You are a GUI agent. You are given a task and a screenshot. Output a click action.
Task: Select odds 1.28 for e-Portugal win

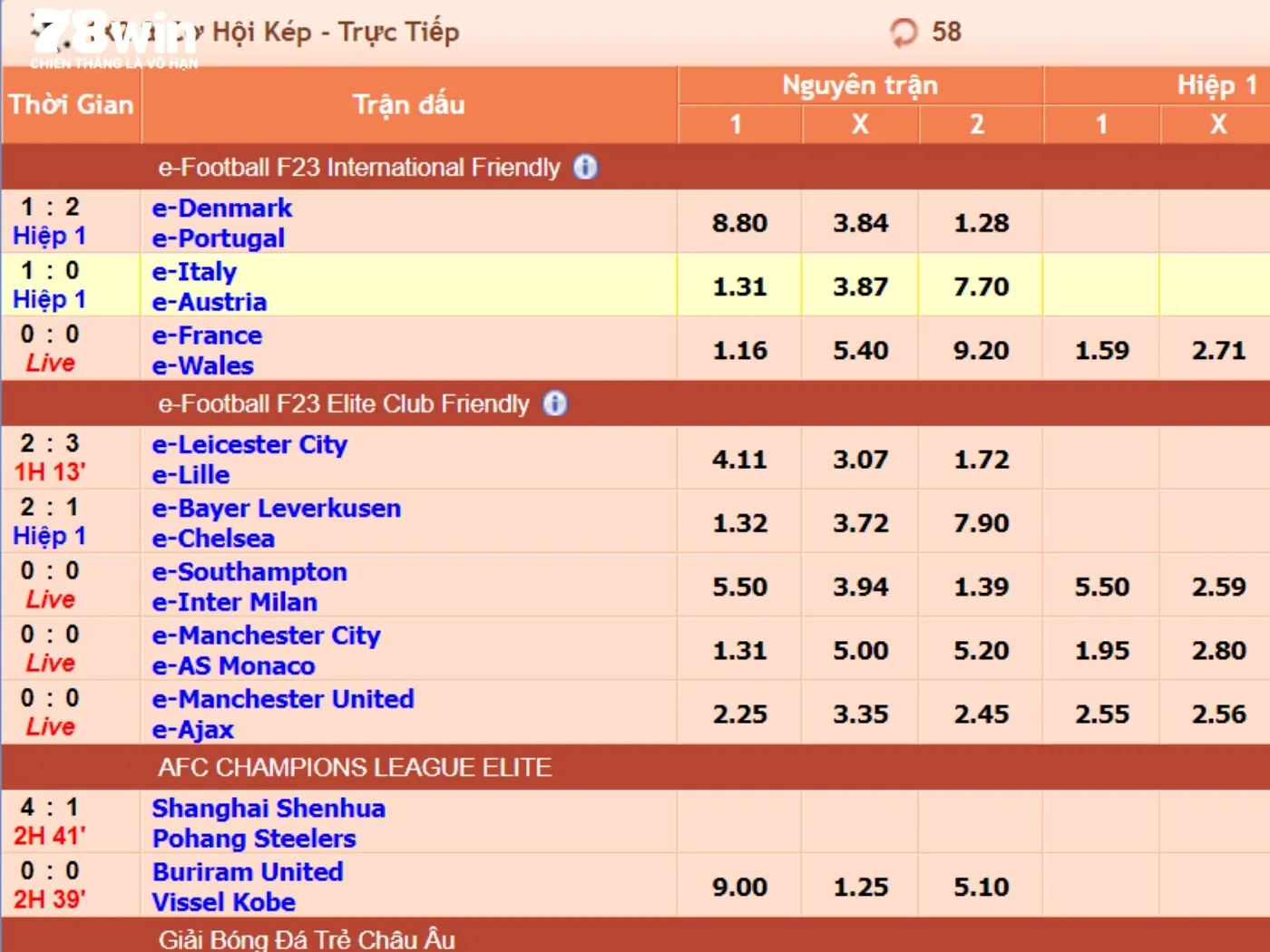tap(982, 222)
